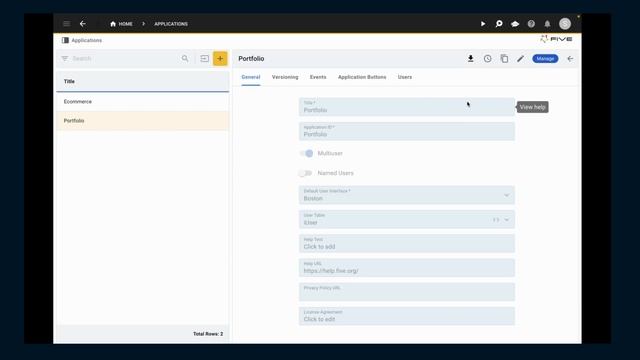The width and height of the screenshot is (640, 360).
Task: Click the FIVE logo
Action: point(556,39)
